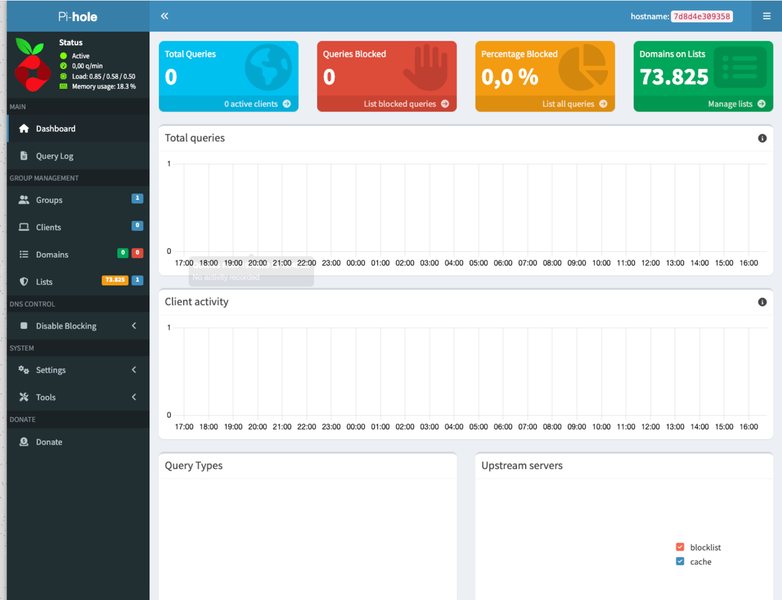Click the list icon in Domains on Lists card
Screen dimensions: 782x600
coord(741,68)
